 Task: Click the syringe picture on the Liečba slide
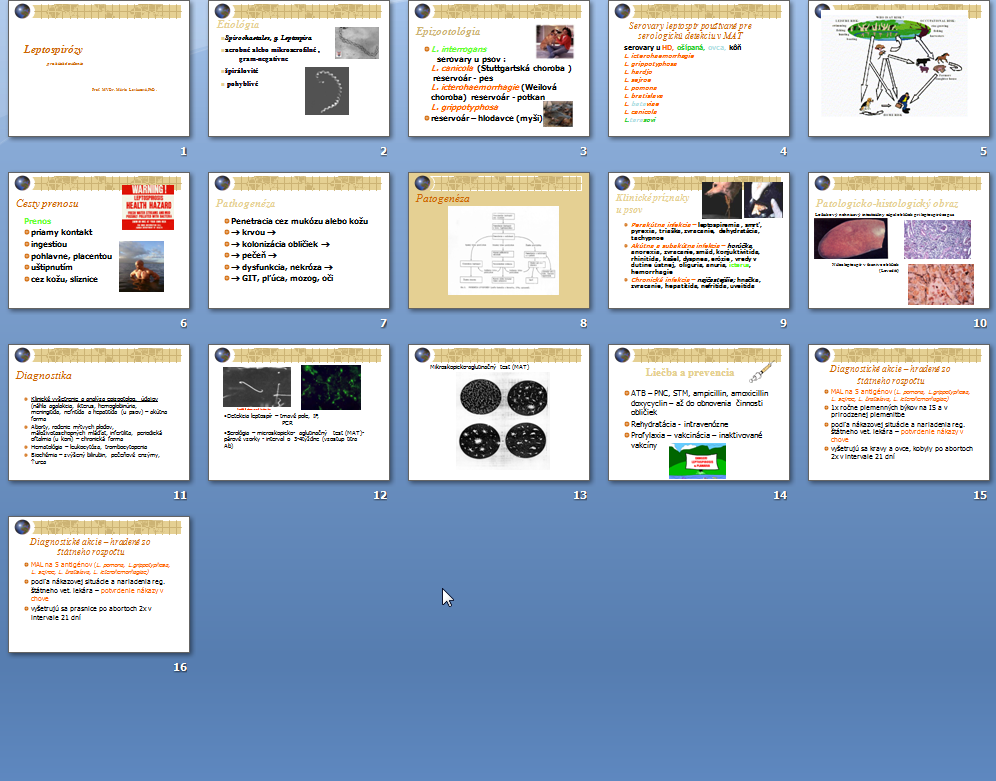point(762,372)
